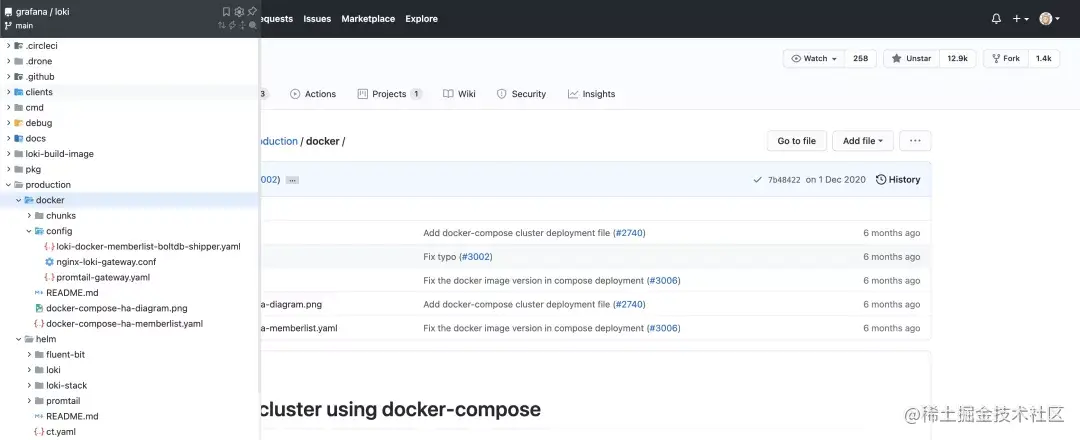
Task: Click the search icon in sidebar header
Action: point(253,25)
